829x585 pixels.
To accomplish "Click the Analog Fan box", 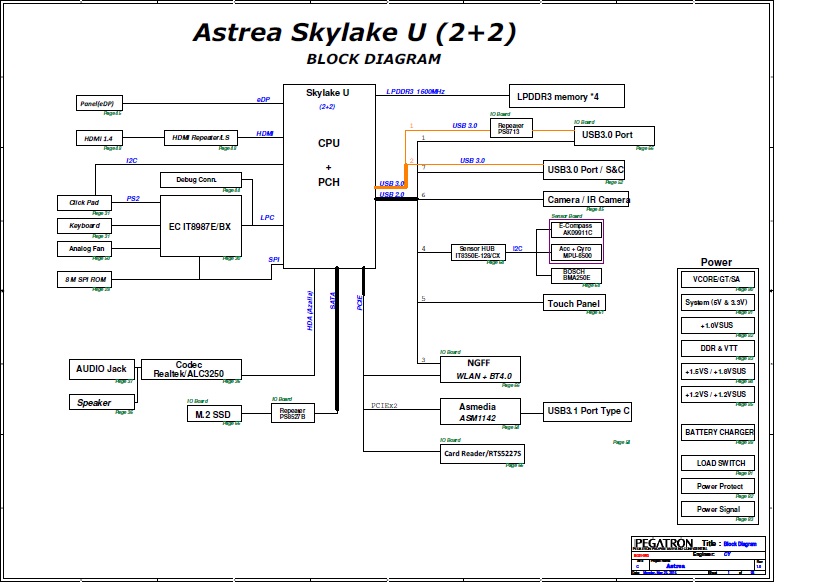I will click(x=87, y=248).
